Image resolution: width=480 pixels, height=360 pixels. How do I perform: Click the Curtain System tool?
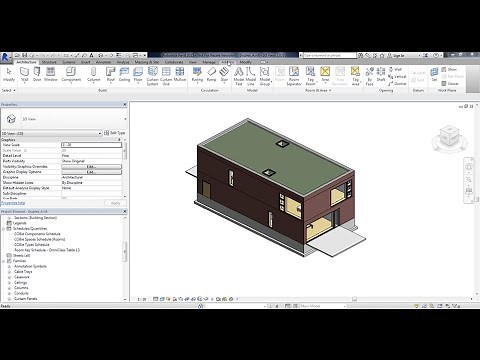point(152,76)
